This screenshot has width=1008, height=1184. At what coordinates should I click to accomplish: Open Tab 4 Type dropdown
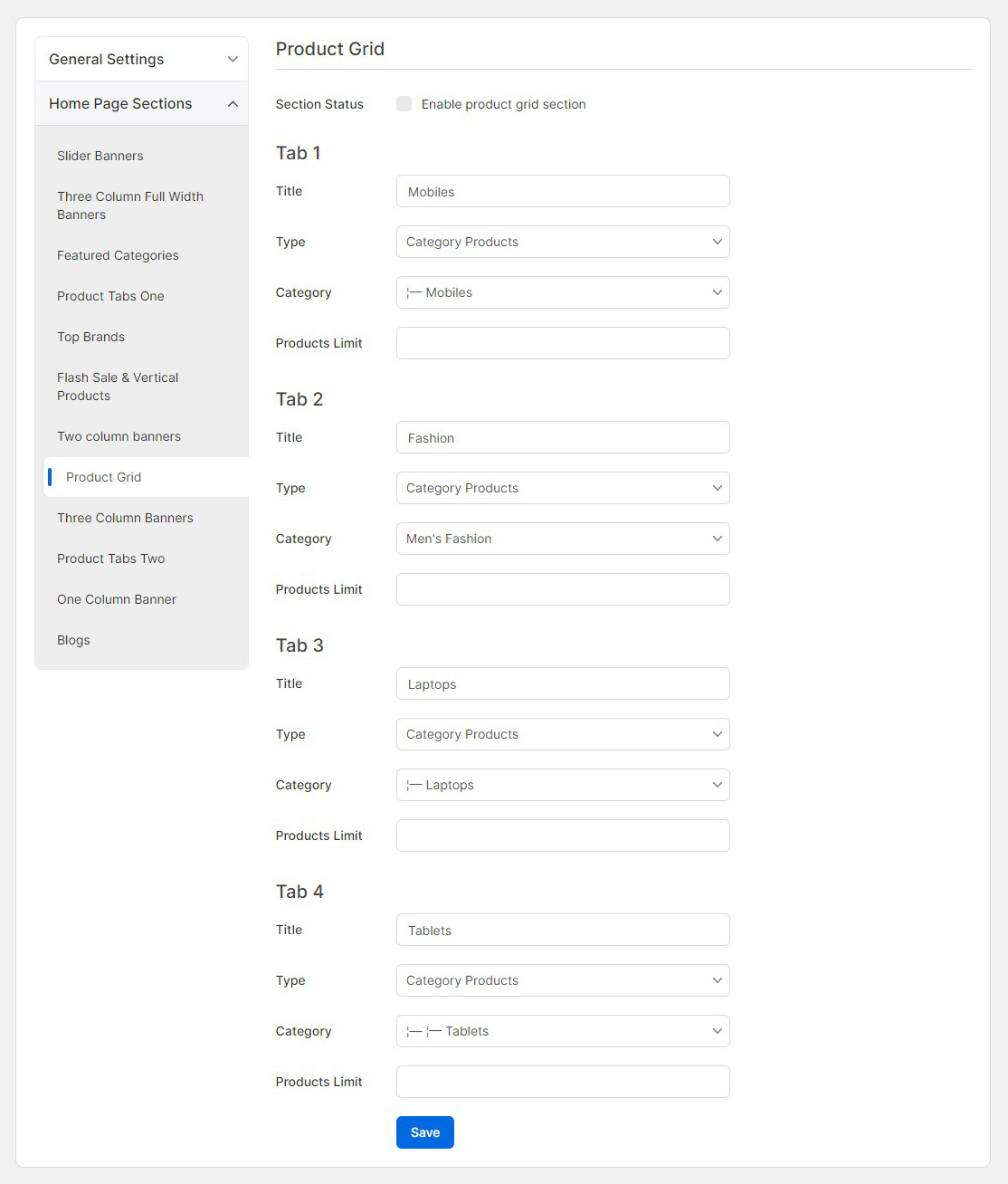click(562, 980)
